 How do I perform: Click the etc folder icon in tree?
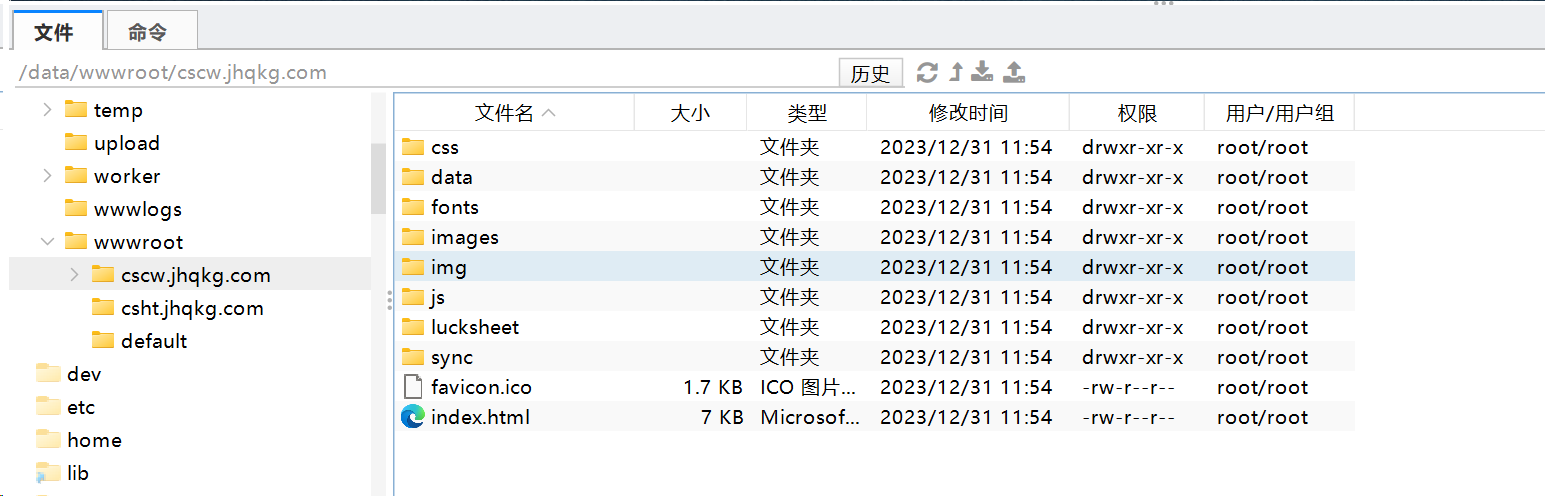point(49,407)
